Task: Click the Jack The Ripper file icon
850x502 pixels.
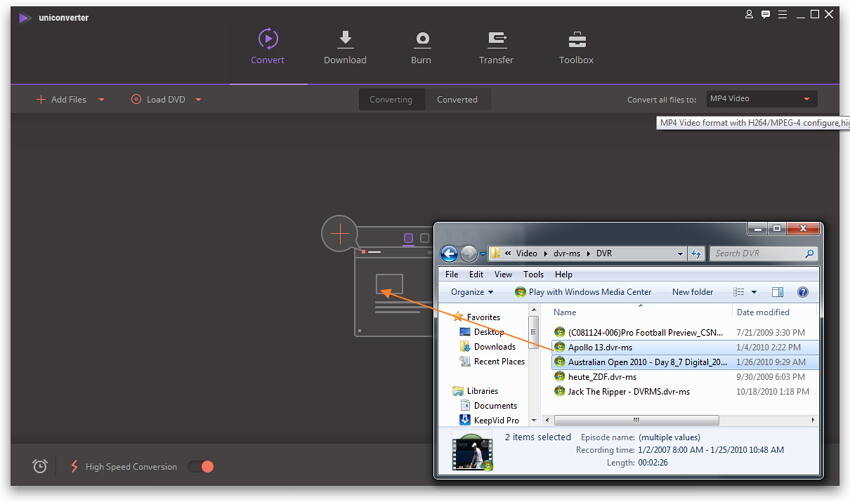Action: 560,391
